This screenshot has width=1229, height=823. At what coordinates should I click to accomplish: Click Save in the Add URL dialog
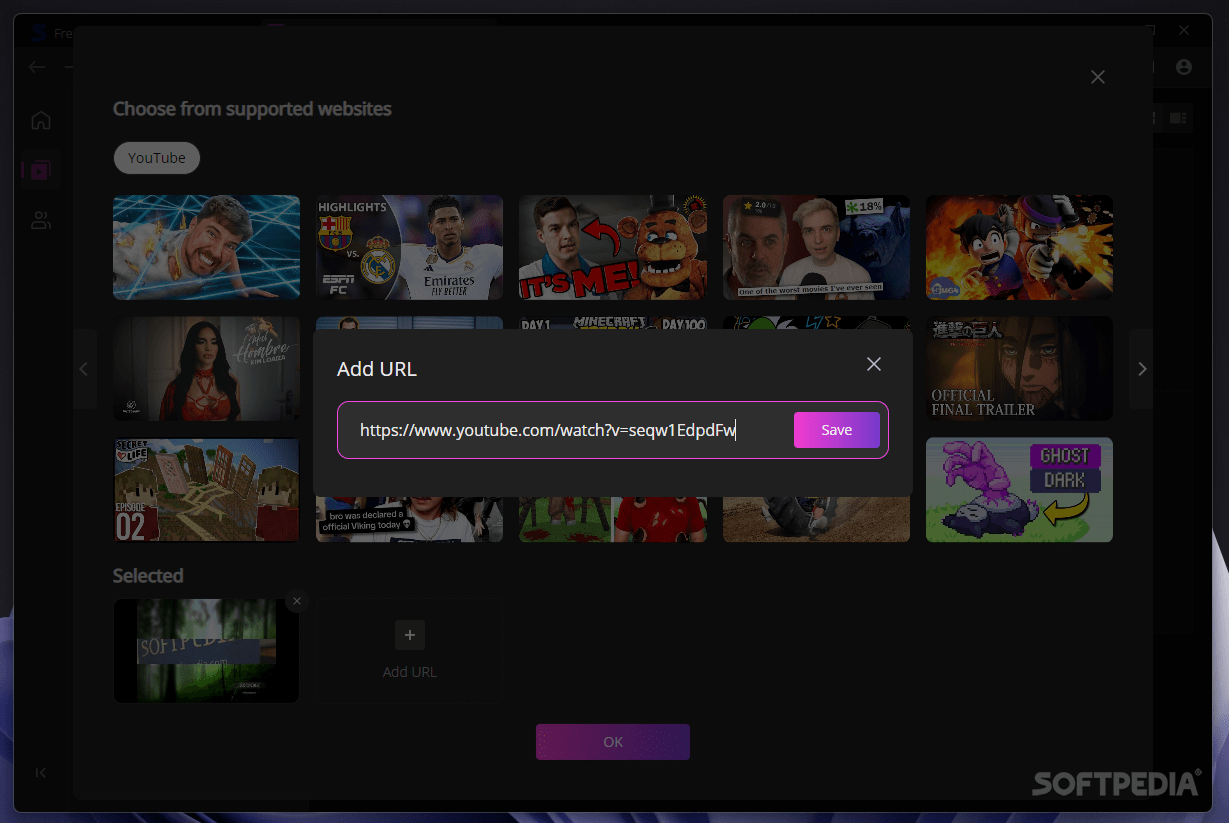click(x=836, y=430)
